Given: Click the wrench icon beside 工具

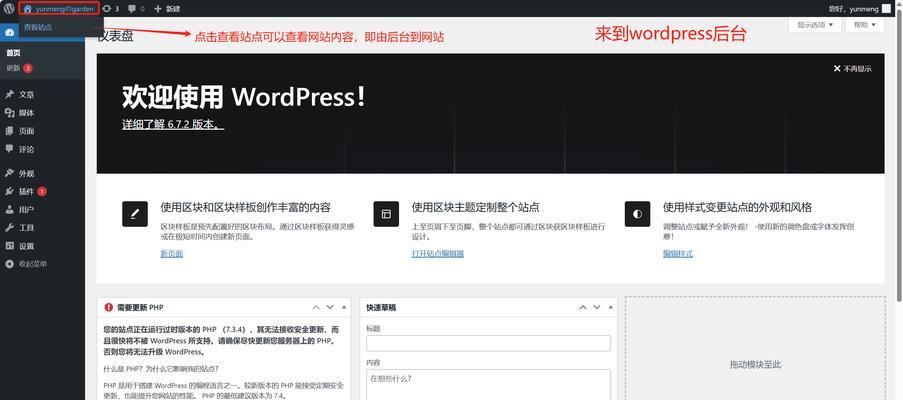Looking at the screenshot, I should coord(9,227).
